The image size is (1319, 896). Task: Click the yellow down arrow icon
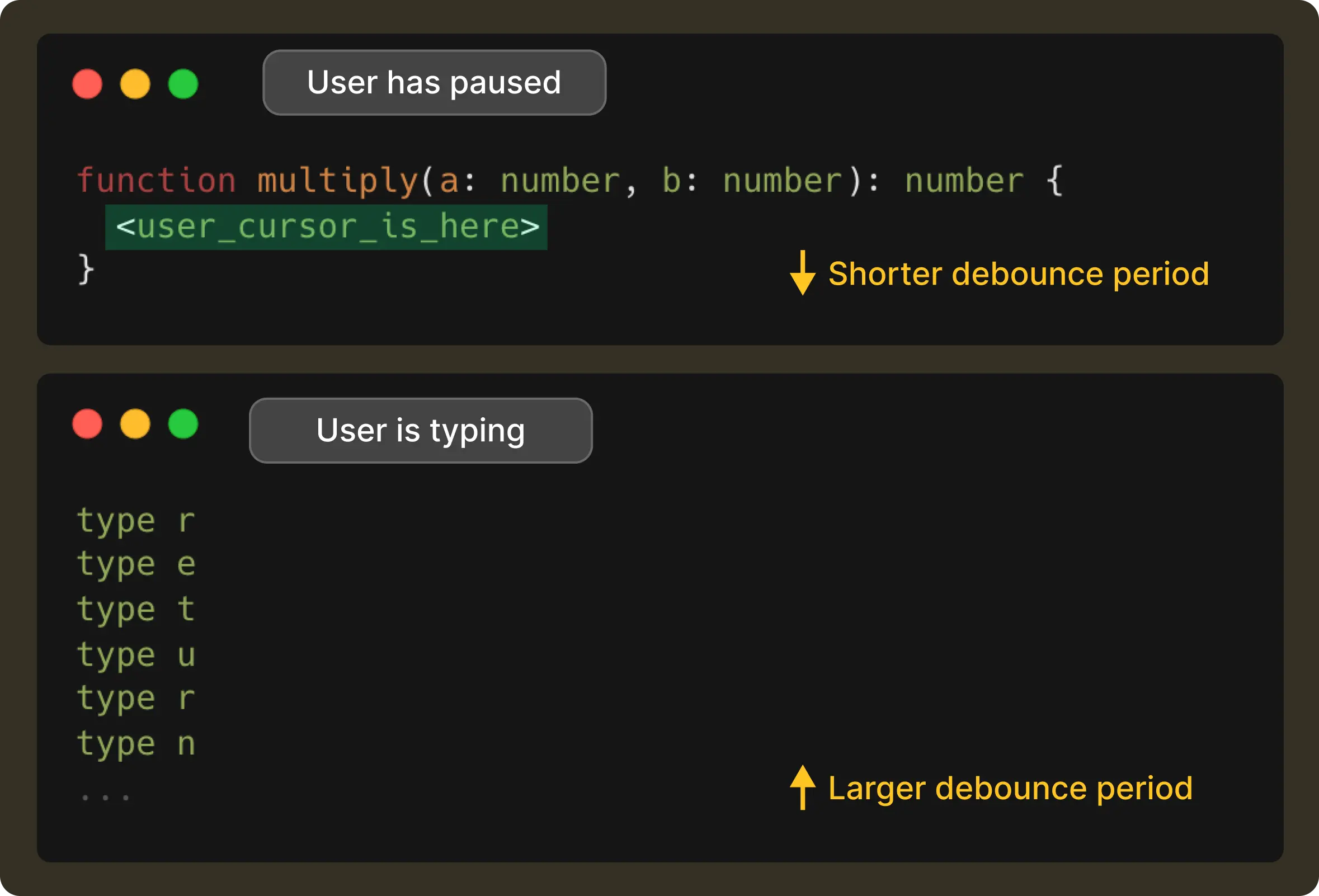(x=803, y=273)
